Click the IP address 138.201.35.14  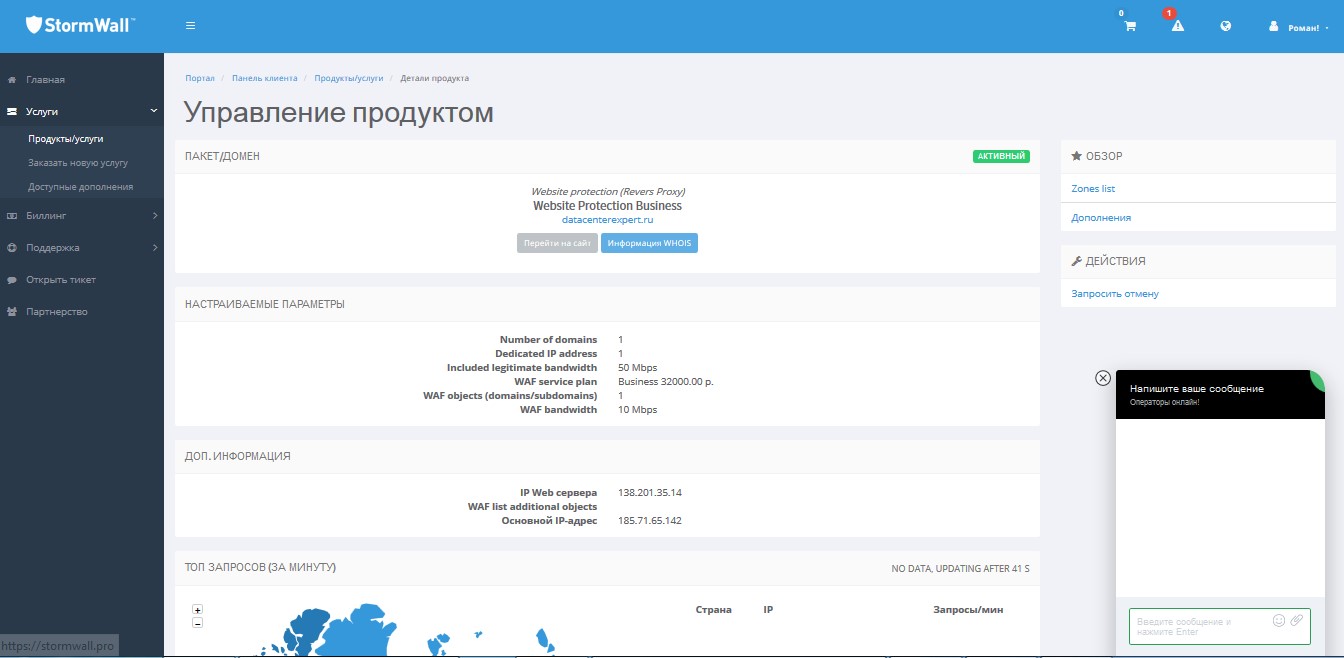(x=650, y=492)
